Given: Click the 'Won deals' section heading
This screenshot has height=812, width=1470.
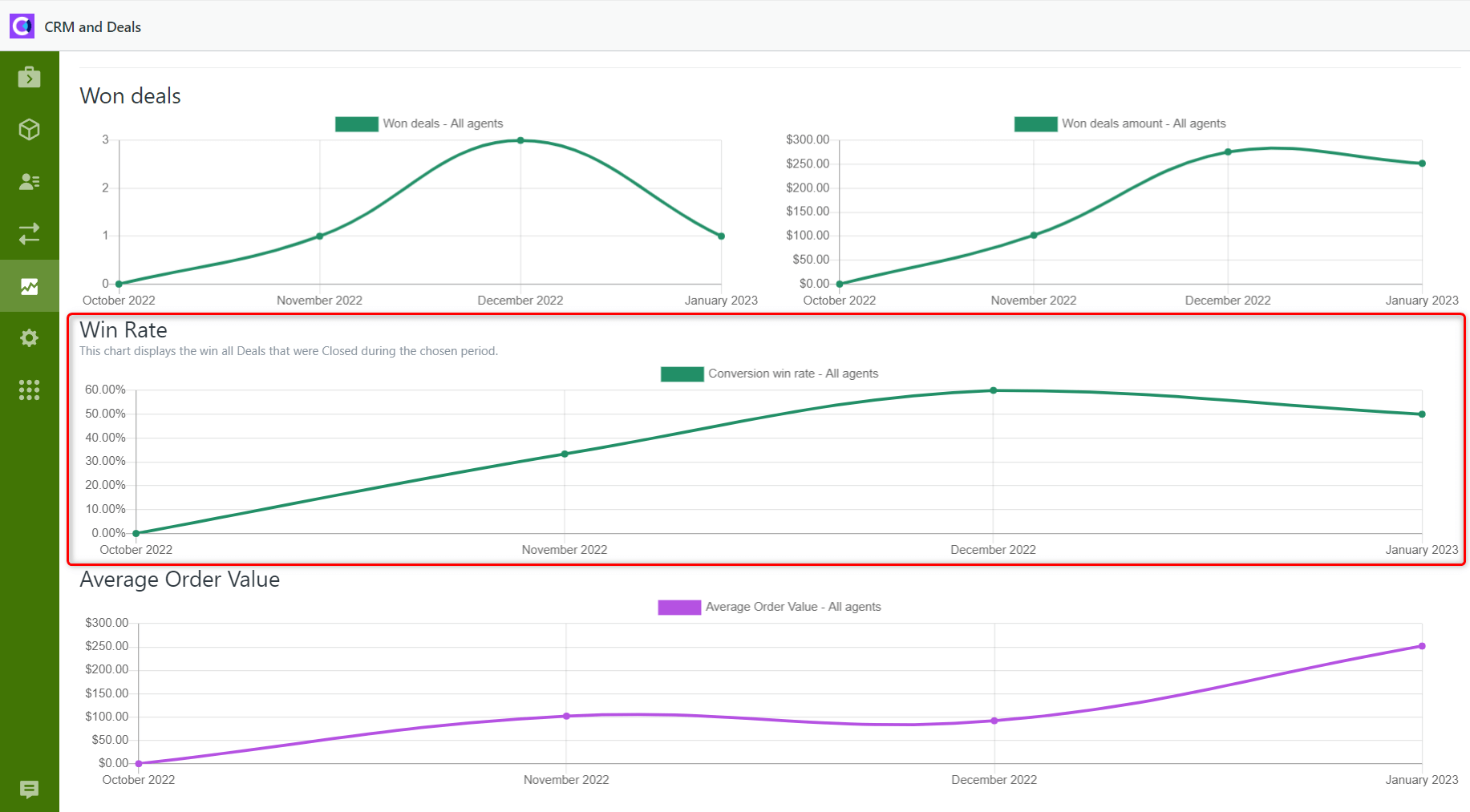Looking at the screenshot, I should 130,96.
